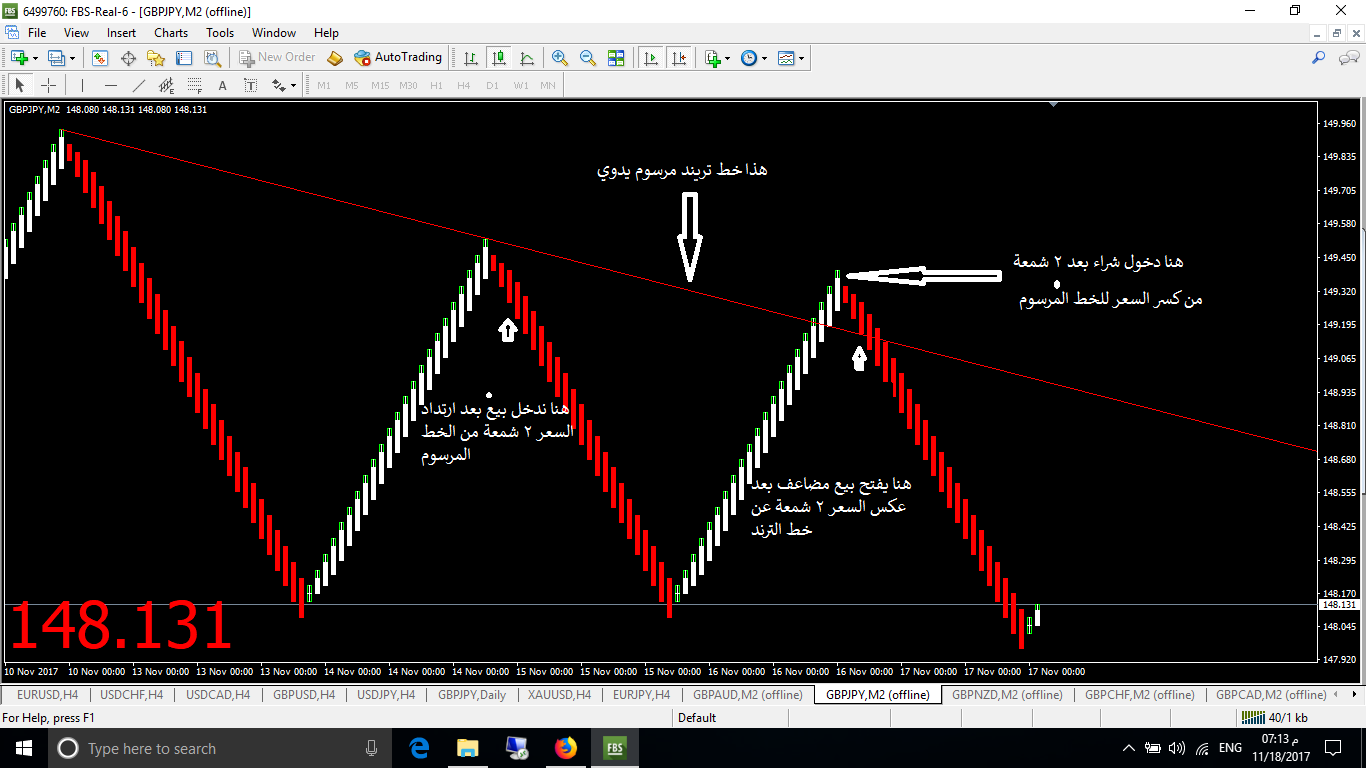This screenshot has width=1366, height=768.
Task: Click the search magnifier icon
Action: (x=1318, y=58)
